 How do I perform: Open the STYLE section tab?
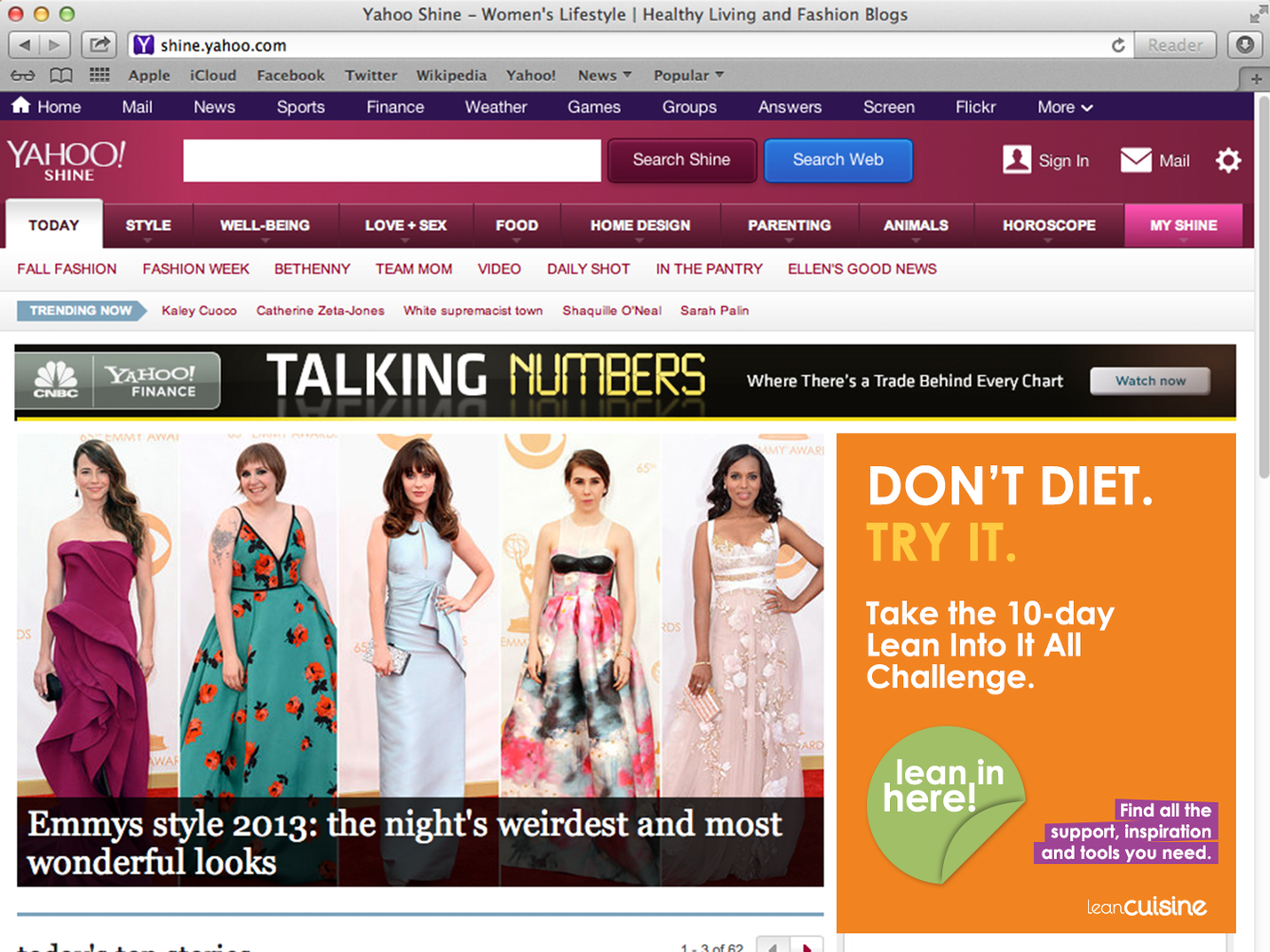tap(148, 225)
